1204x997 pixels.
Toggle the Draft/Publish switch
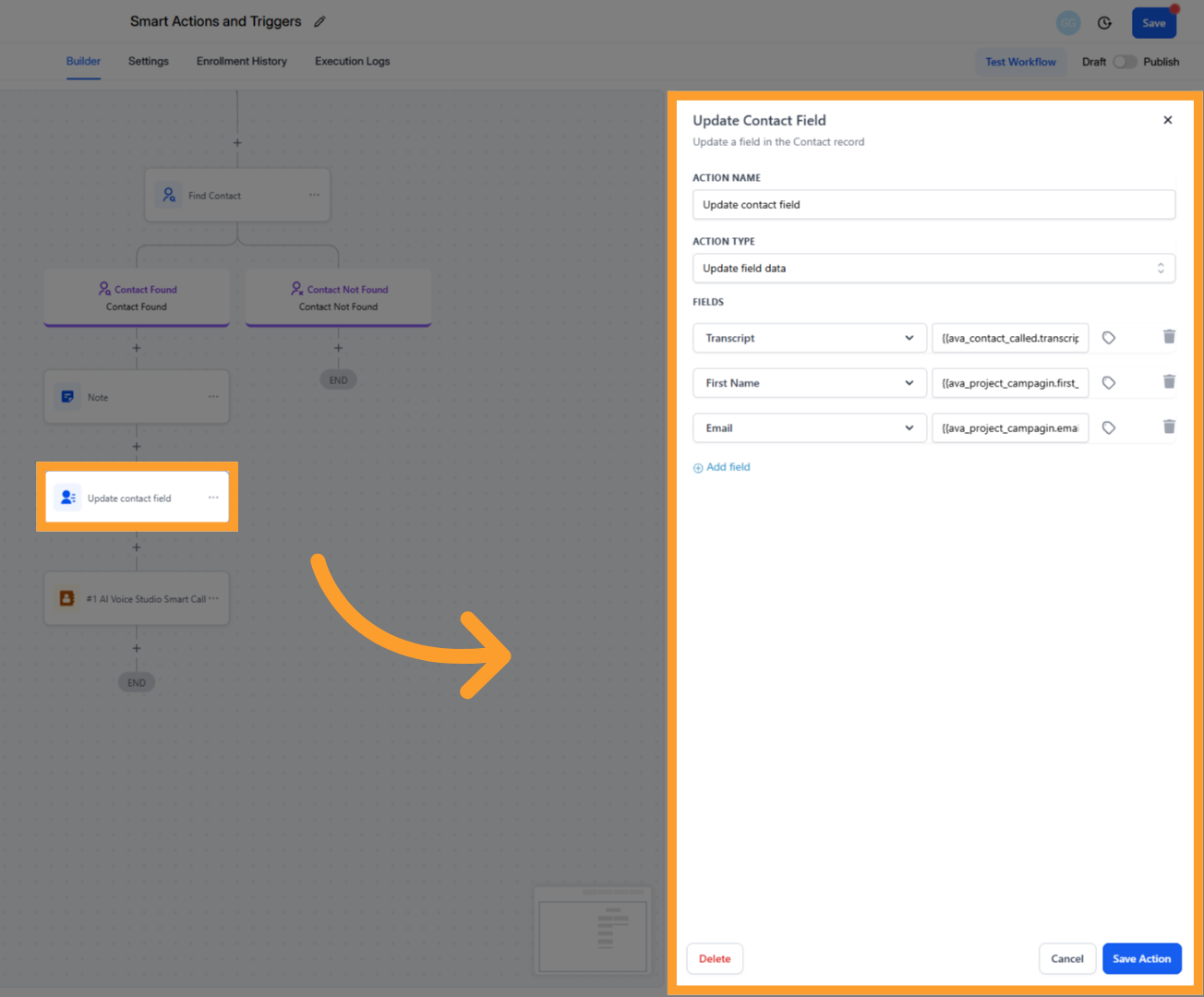click(1125, 62)
